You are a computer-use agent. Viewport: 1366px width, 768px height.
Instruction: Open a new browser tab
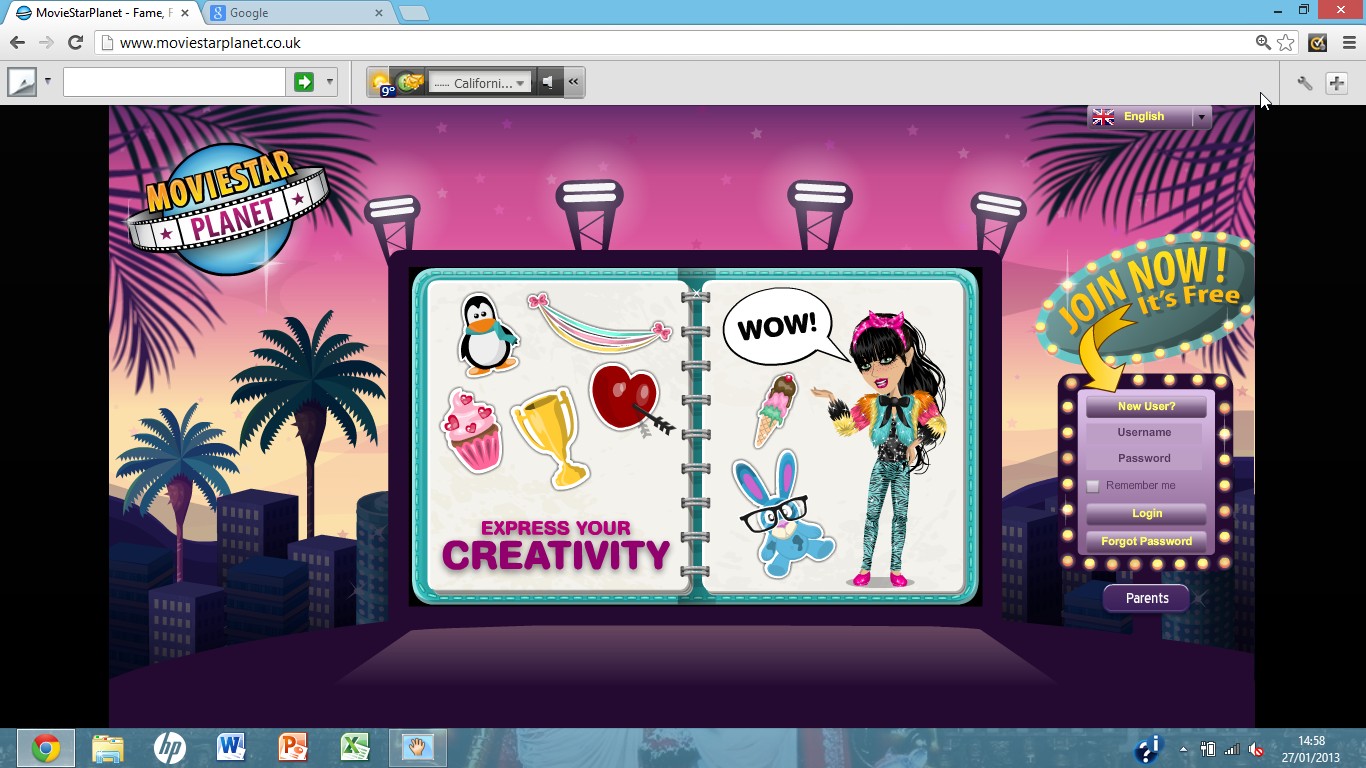(414, 13)
